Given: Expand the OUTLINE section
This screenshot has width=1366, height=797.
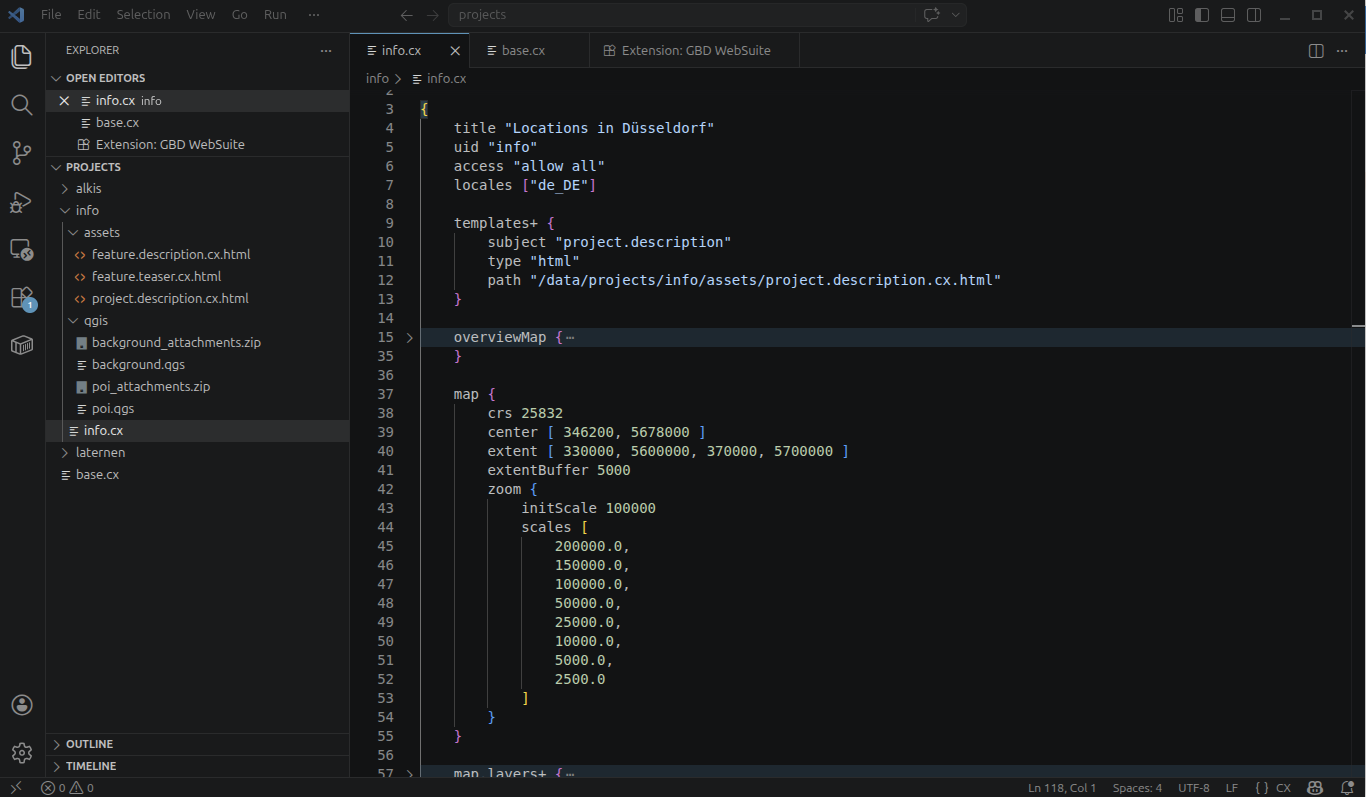Looking at the screenshot, I should coord(89,744).
